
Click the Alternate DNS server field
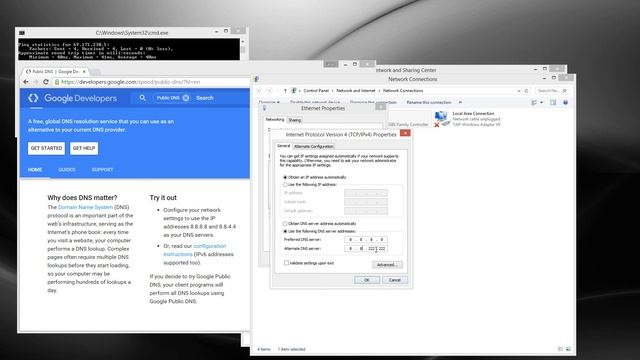(x=366, y=249)
